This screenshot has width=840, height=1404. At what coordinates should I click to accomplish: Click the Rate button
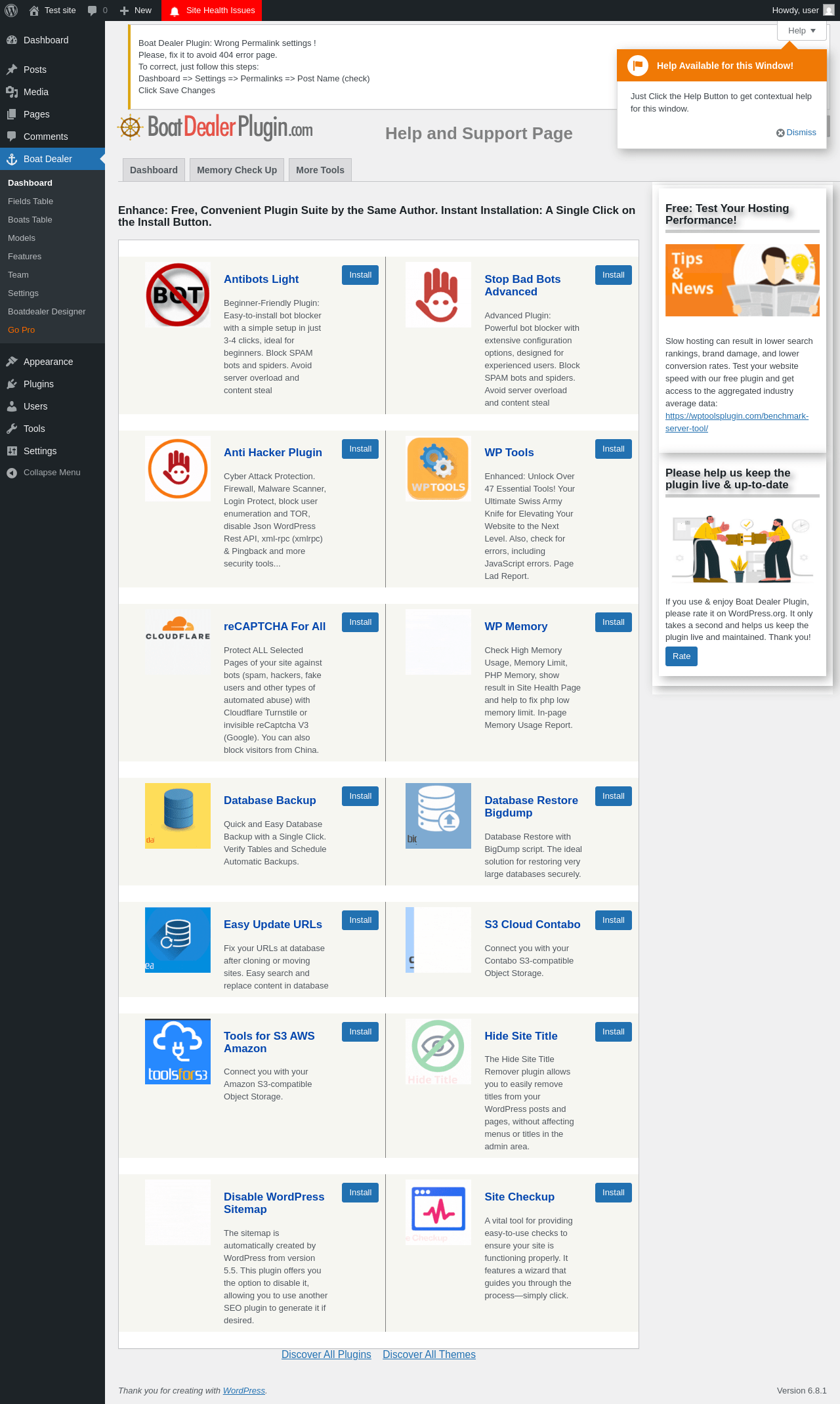point(681,656)
